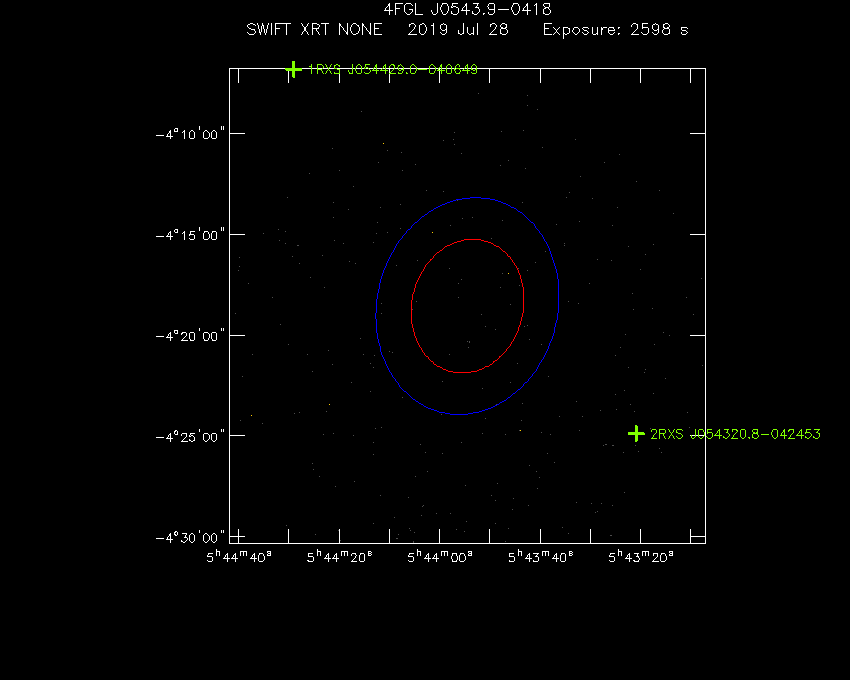Click the title text 4FGL J0543.9-0418
Viewport: 850px width, 680px height.
pos(467,9)
